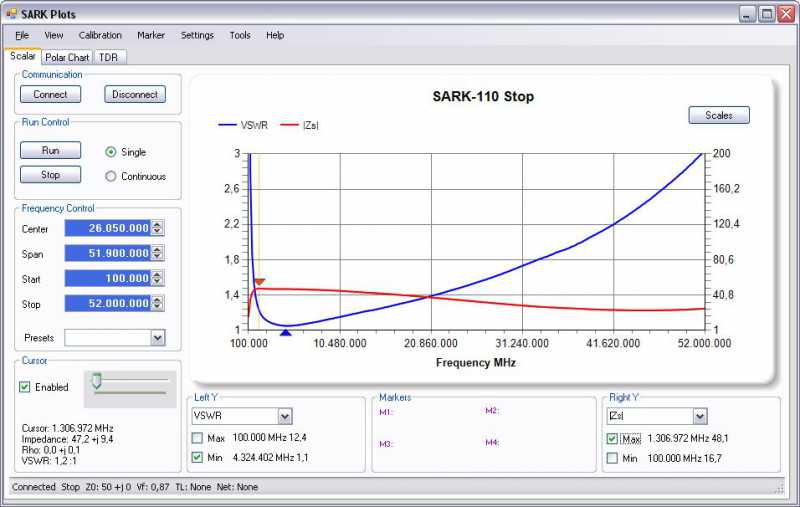Open the File menu
The image size is (800, 507).
coord(22,35)
